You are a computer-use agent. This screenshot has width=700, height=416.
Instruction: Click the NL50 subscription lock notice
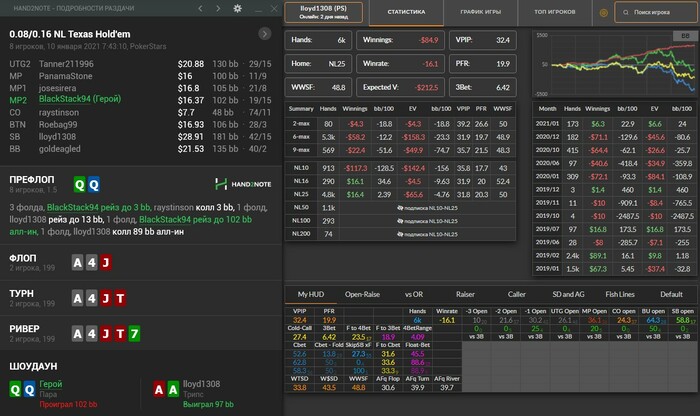[x=427, y=208]
